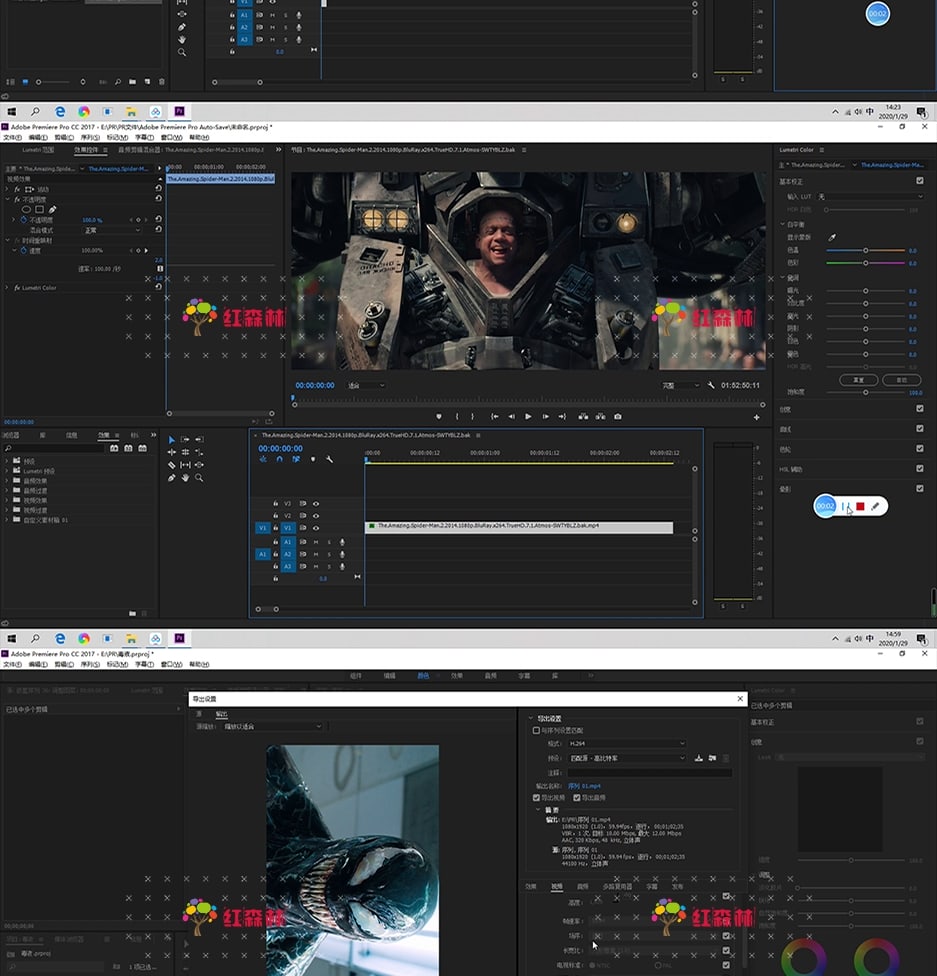Click the 色温 temperature slider handle
The width and height of the screenshot is (937, 976).
click(865, 250)
